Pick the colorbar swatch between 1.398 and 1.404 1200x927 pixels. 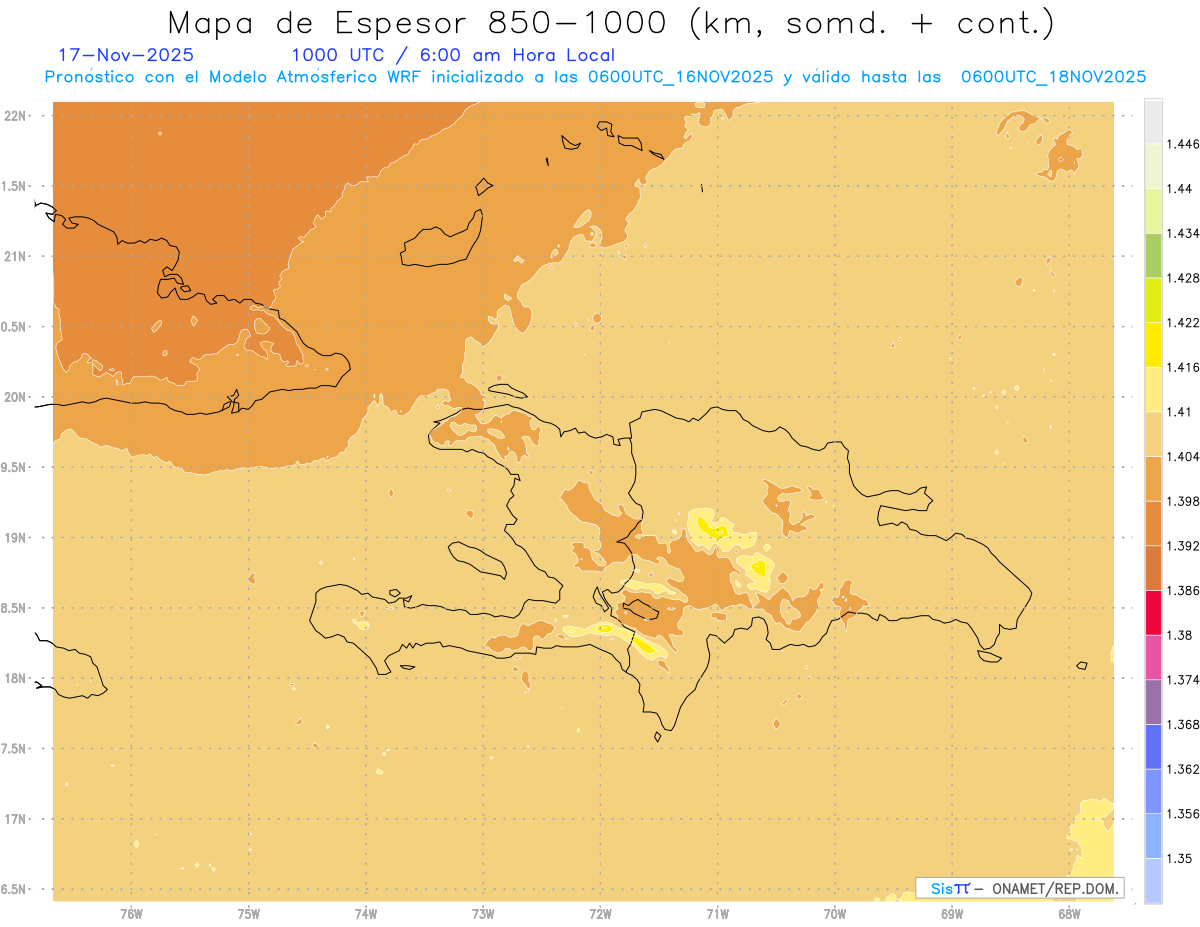[x=1153, y=478]
